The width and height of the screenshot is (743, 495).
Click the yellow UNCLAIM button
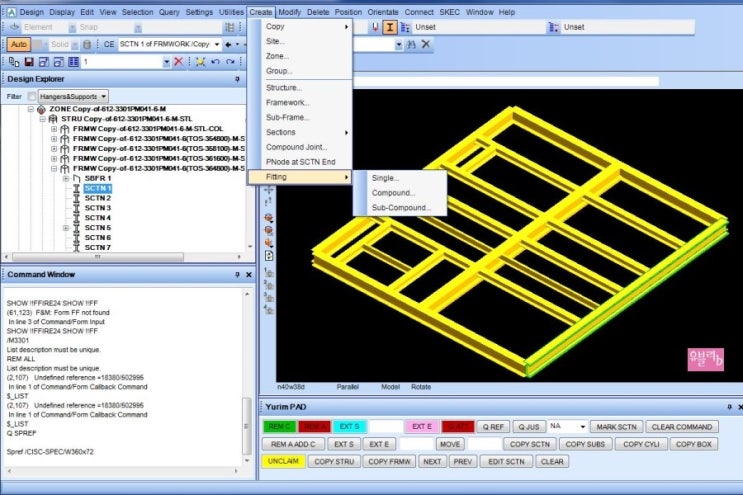(283, 461)
